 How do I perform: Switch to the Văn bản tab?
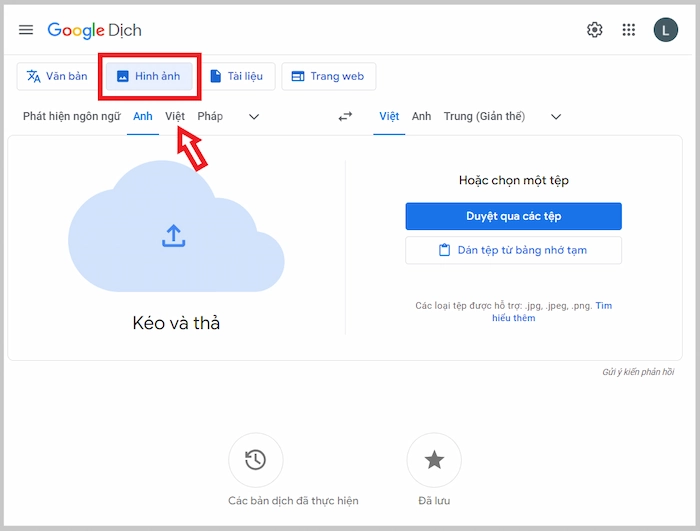tap(57, 76)
